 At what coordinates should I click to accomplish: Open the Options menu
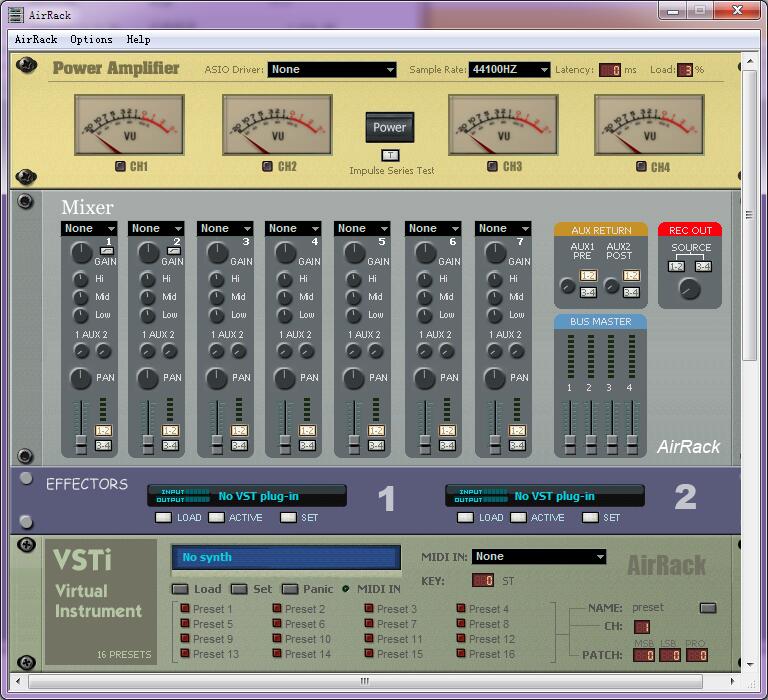click(x=91, y=40)
